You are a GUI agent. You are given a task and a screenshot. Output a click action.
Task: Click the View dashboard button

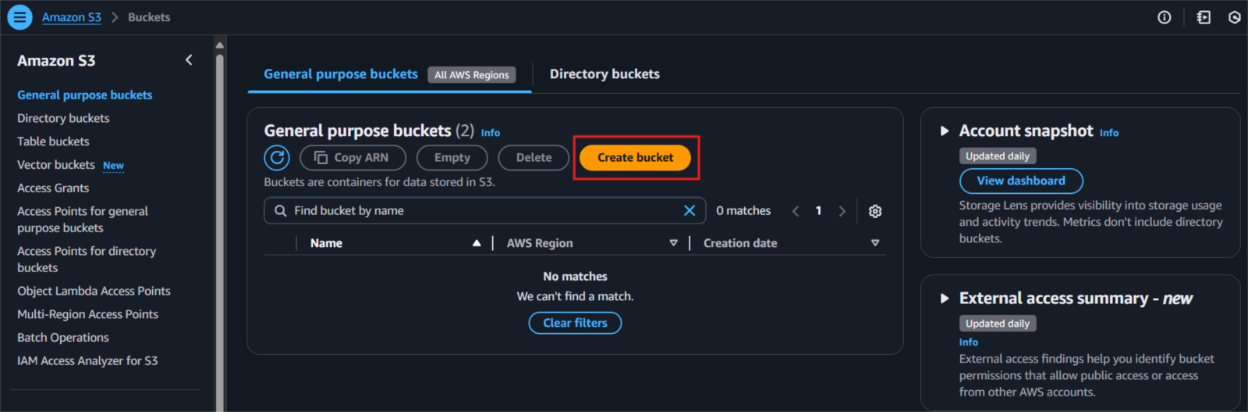tap(1020, 181)
